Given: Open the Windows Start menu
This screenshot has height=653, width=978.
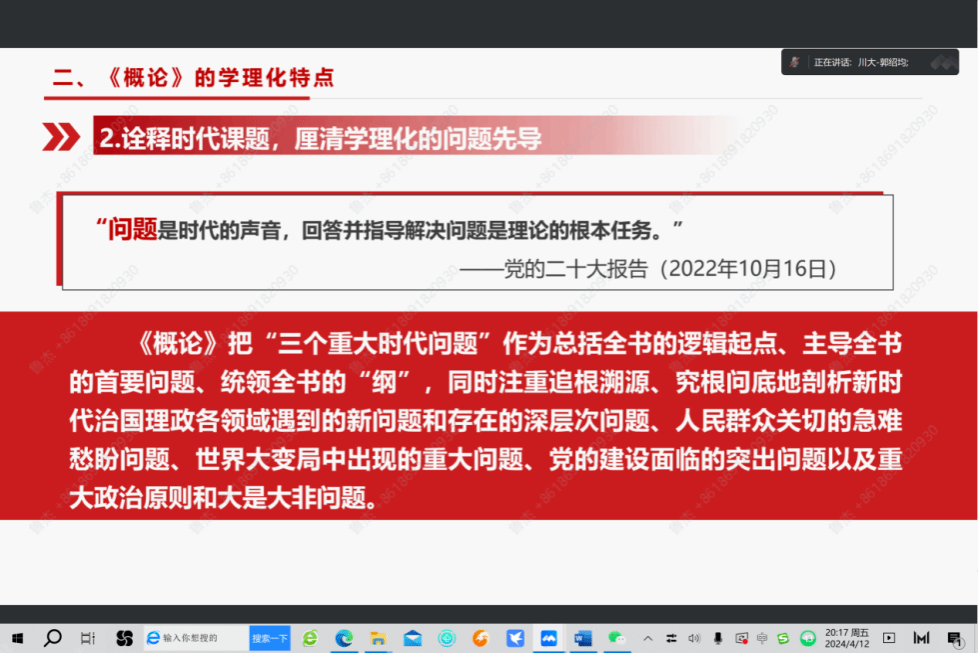Looking at the screenshot, I should pos(17,638).
